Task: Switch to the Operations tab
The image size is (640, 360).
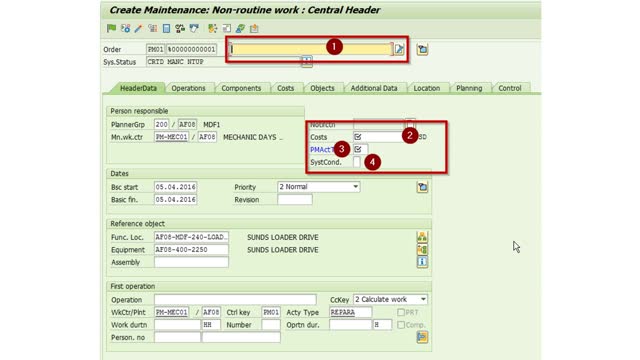Action: [x=188, y=88]
